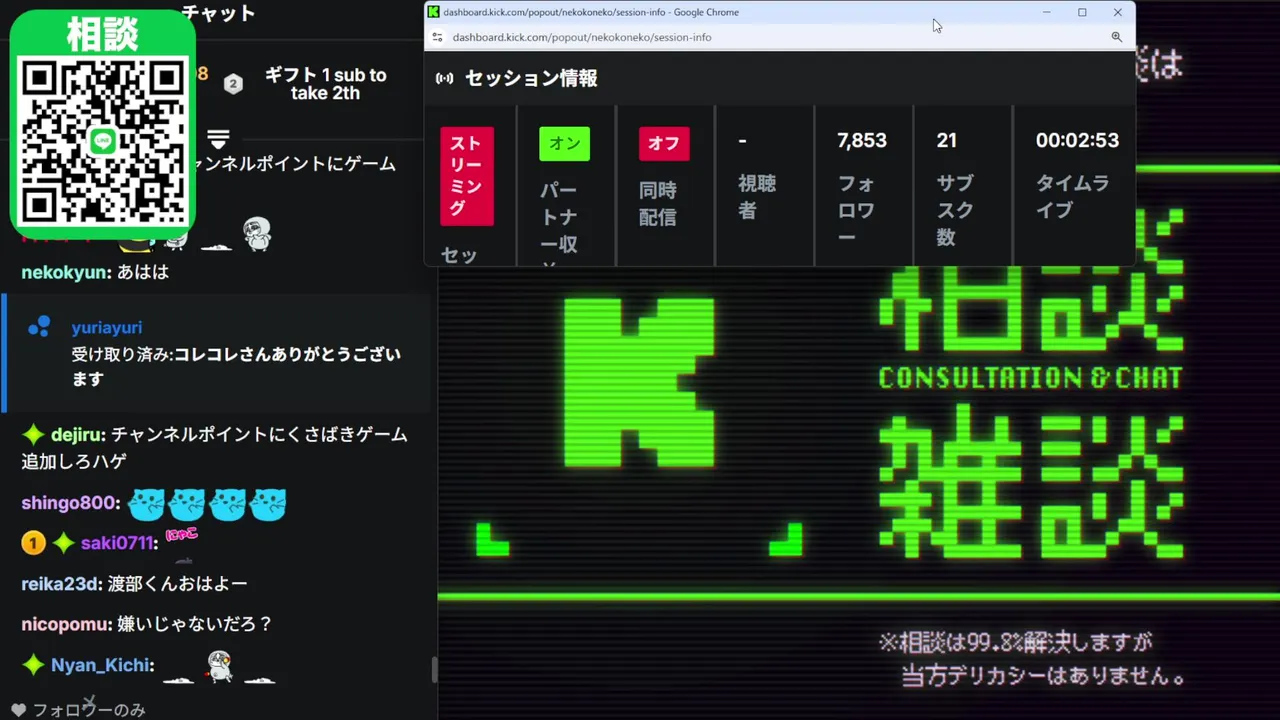Image resolution: width=1280 pixels, height=720 pixels.
Task: Click the green star badge beside dejiru
Action: pos(33,434)
